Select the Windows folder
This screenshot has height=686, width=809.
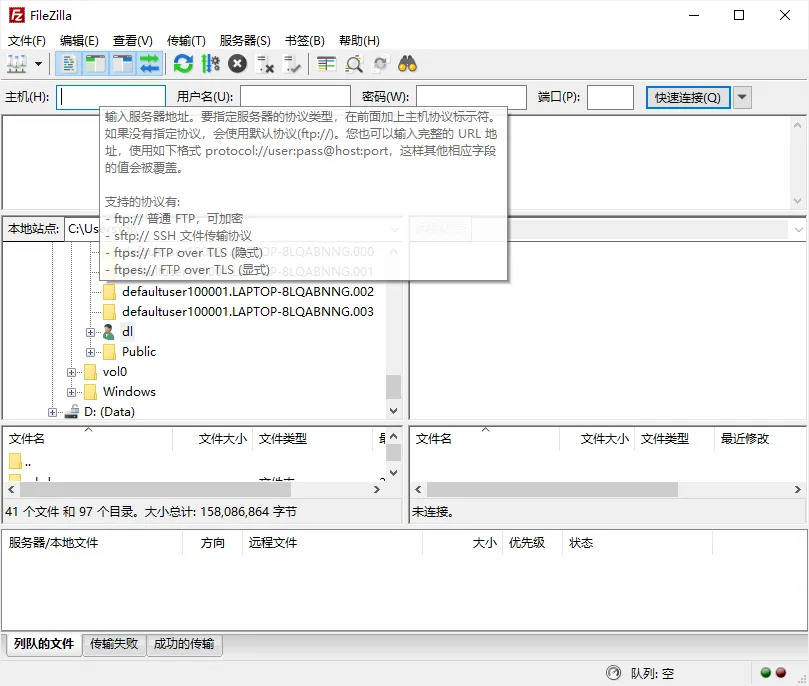[129, 392]
